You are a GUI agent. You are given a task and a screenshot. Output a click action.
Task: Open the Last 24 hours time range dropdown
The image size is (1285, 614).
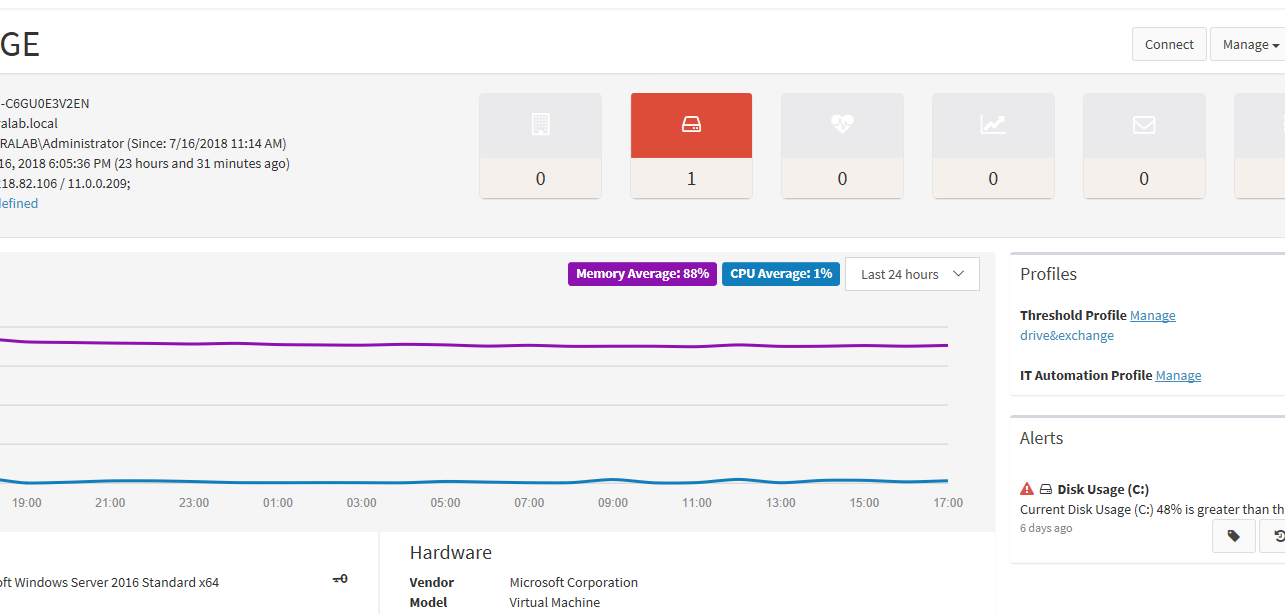(x=912, y=274)
